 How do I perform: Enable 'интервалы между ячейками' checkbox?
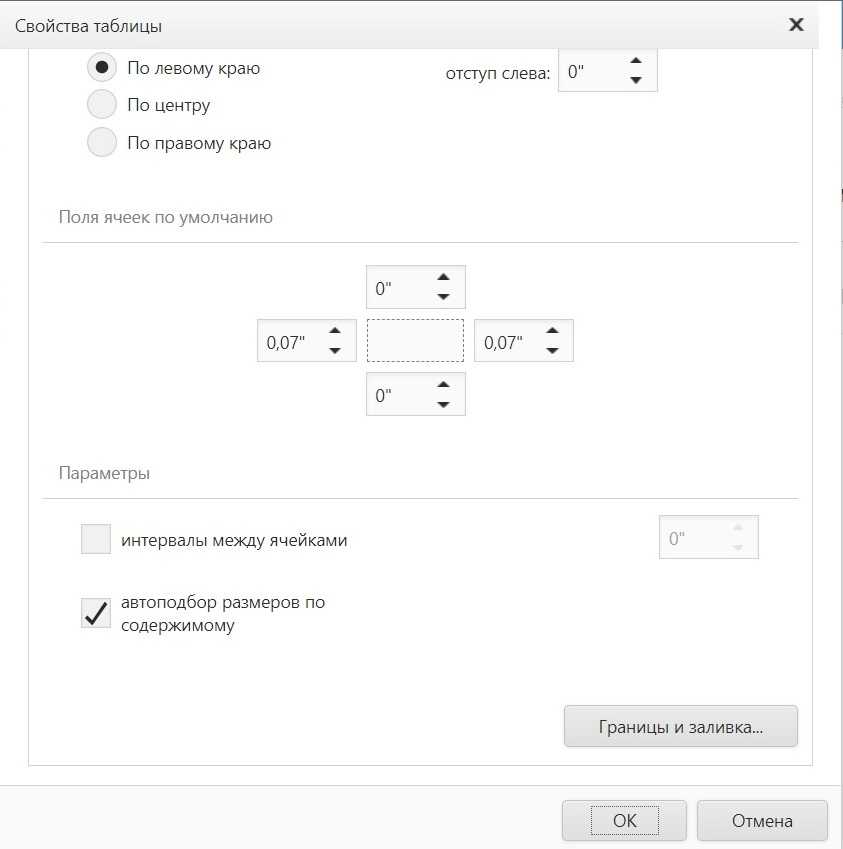click(x=96, y=540)
